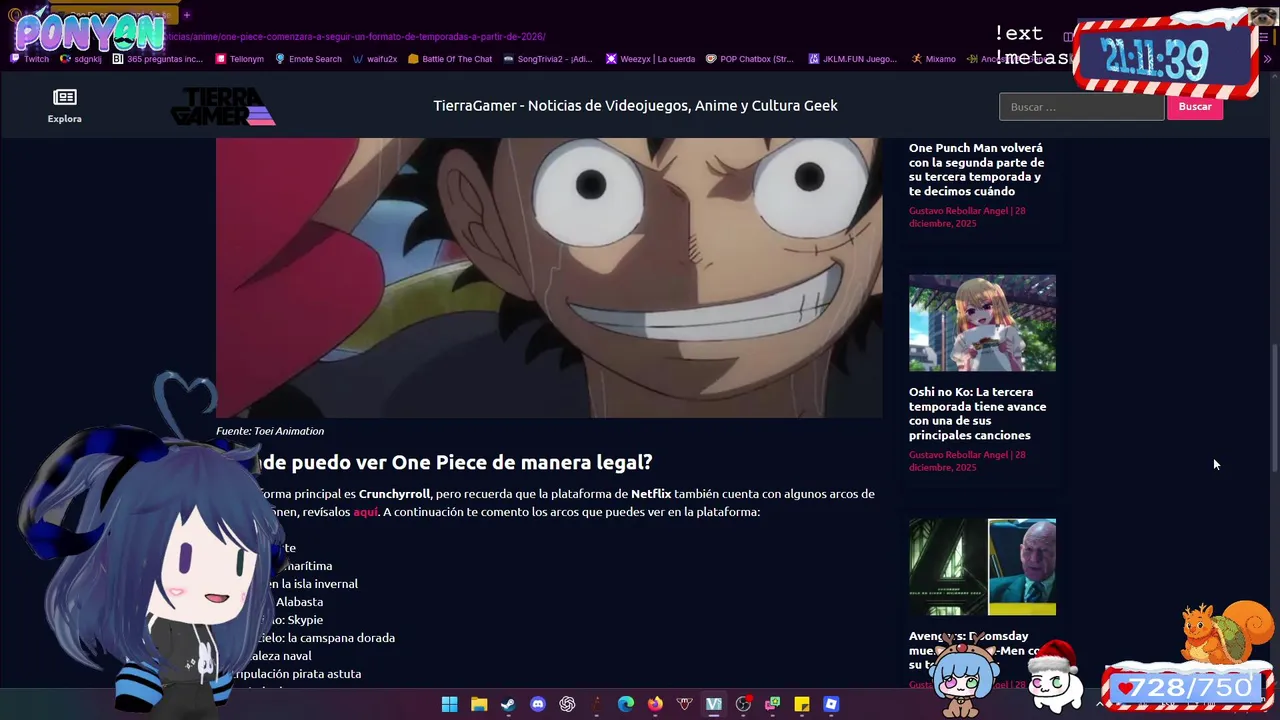Open Firefox from the taskbar

click(655, 704)
